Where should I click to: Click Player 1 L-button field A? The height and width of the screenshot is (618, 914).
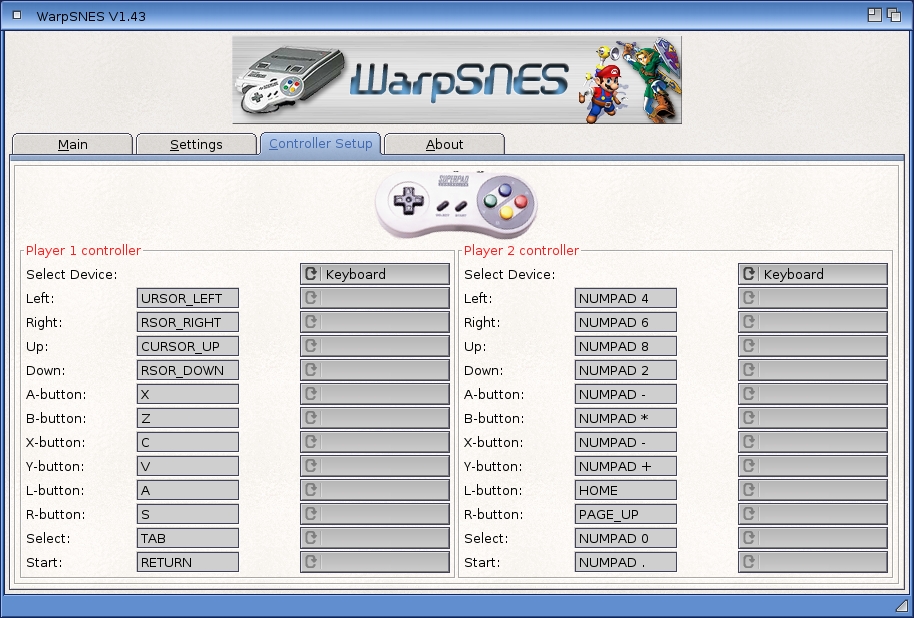tap(188, 490)
